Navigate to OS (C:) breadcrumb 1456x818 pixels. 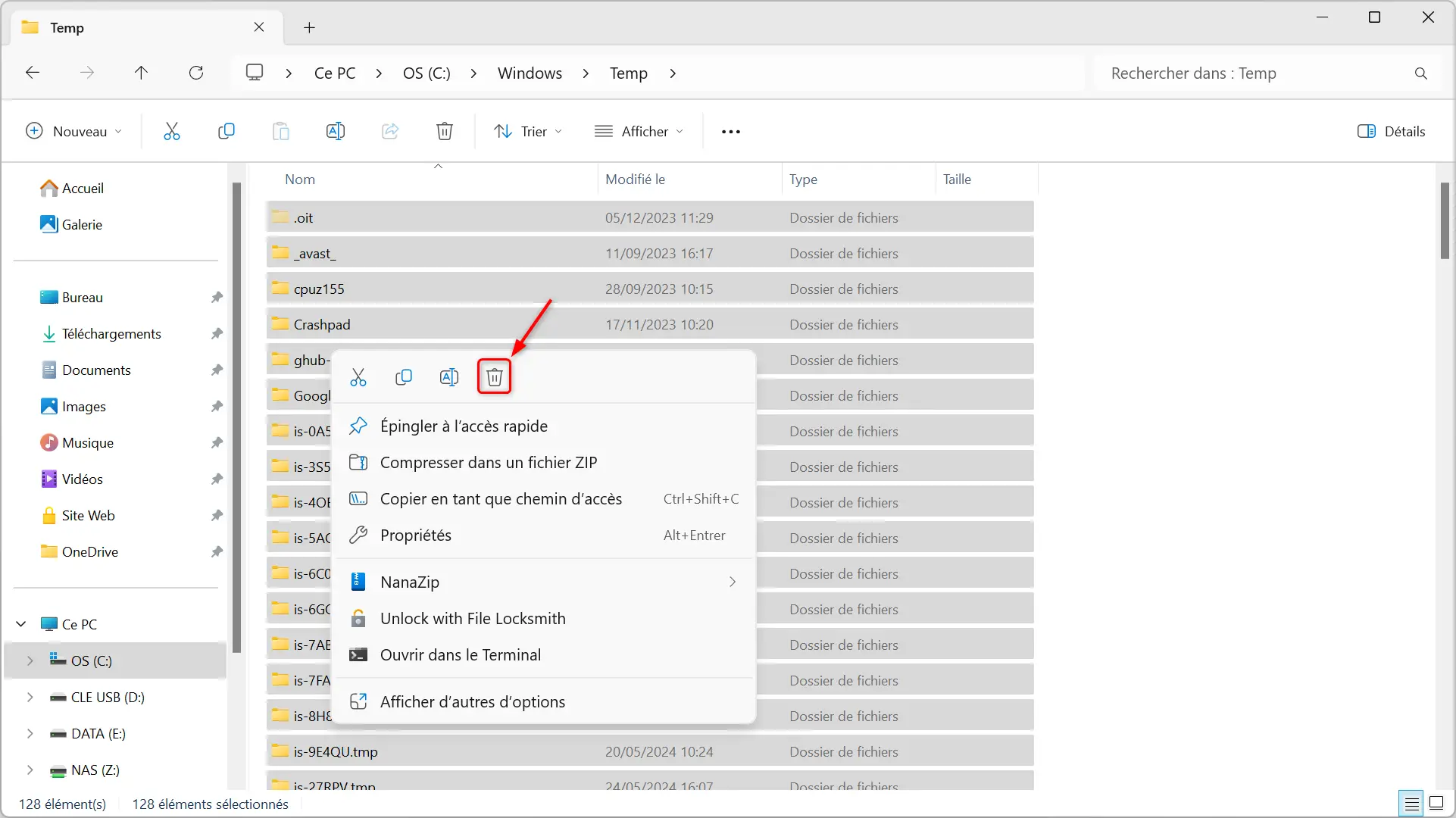[426, 73]
